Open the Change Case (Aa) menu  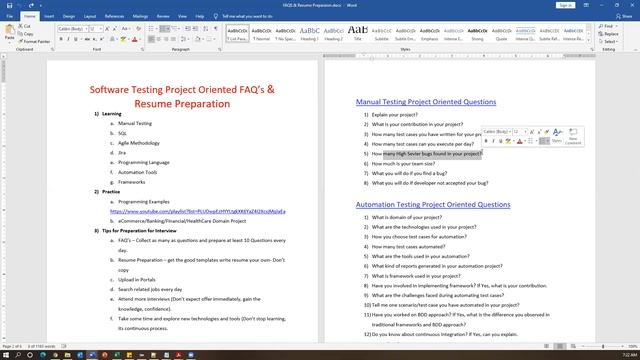pos(125,29)
